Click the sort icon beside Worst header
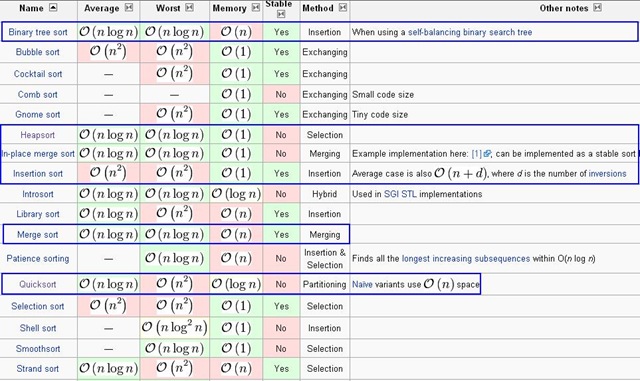 (x=189, y=7)
